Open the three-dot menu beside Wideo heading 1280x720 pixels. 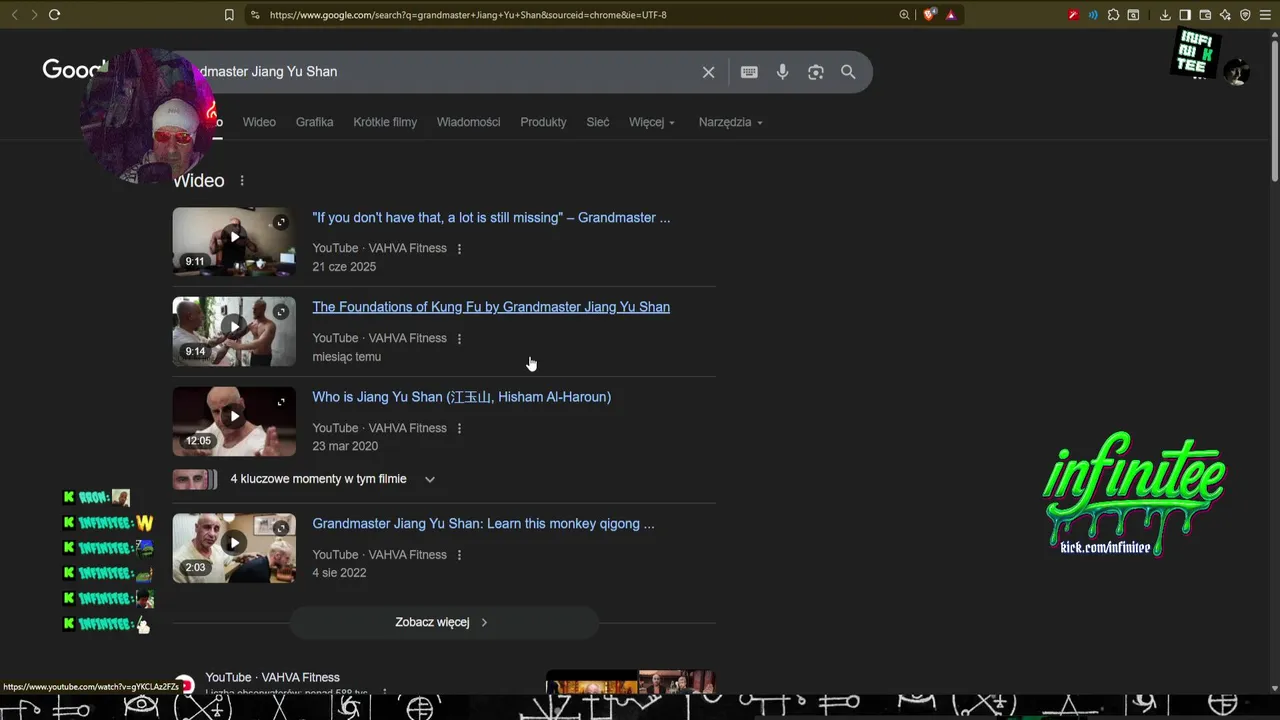pos(242,181)
